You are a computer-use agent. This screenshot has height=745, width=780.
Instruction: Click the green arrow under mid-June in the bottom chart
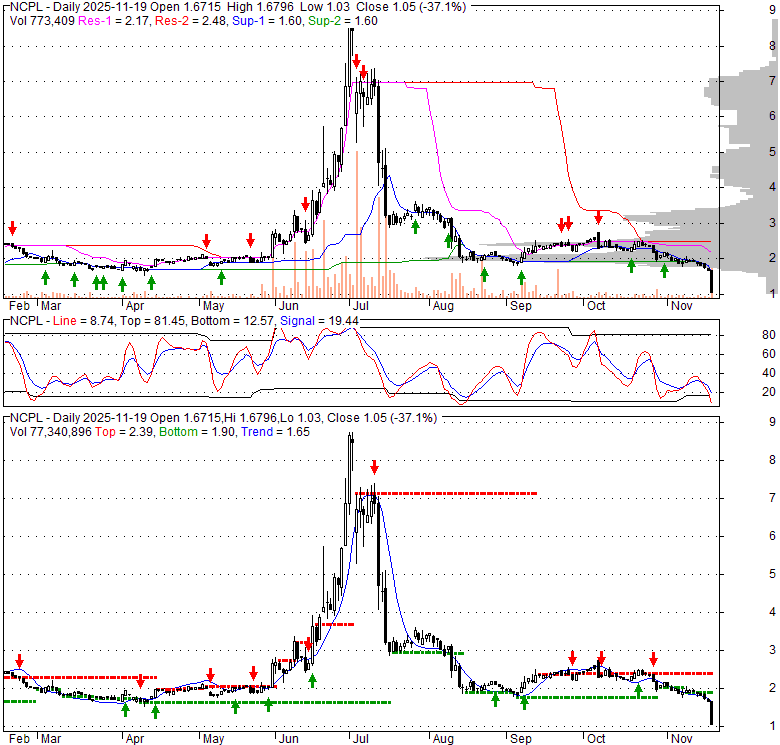pos(312,680)
